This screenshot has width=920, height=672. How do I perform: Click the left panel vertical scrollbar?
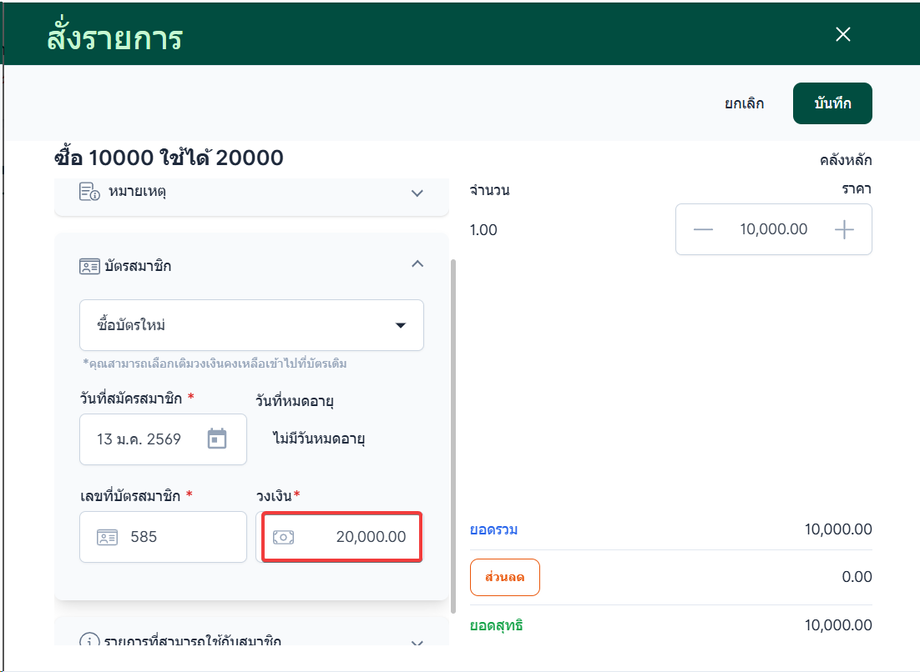click(x=453, y=436)
